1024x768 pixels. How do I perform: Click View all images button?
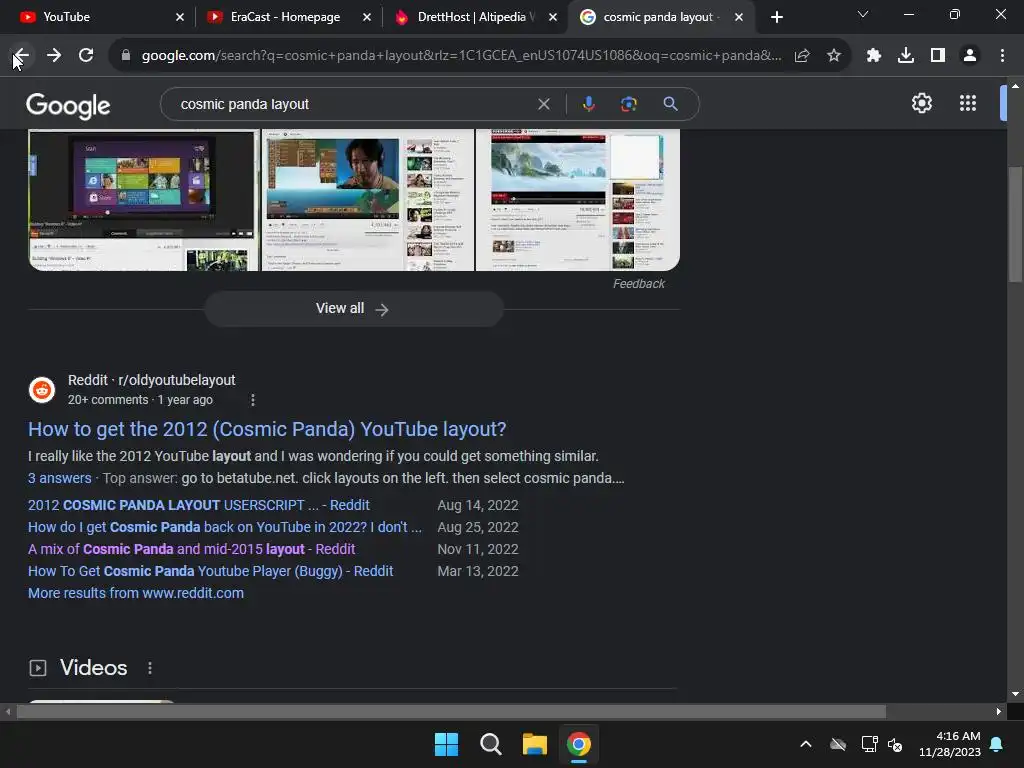(x=353, y=309)
